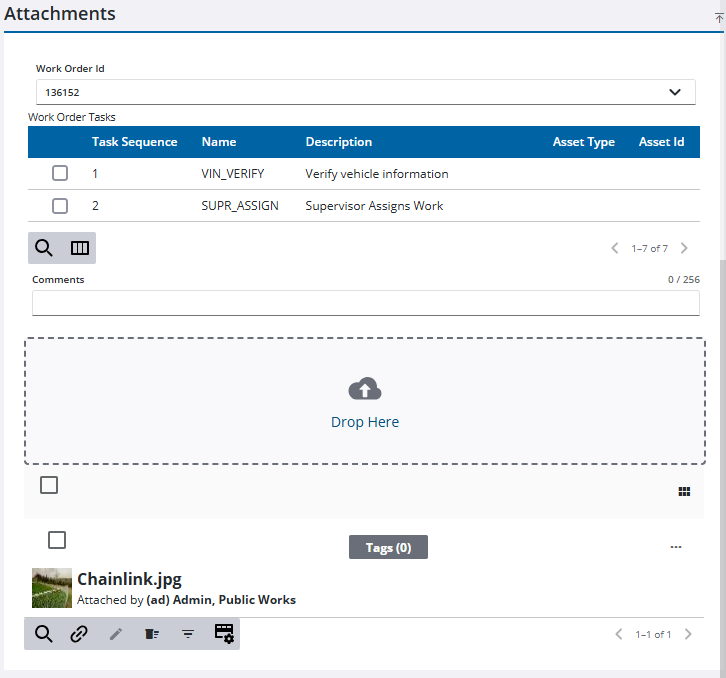
Task: Click the link attachment icon
Action: pos(79,634)
